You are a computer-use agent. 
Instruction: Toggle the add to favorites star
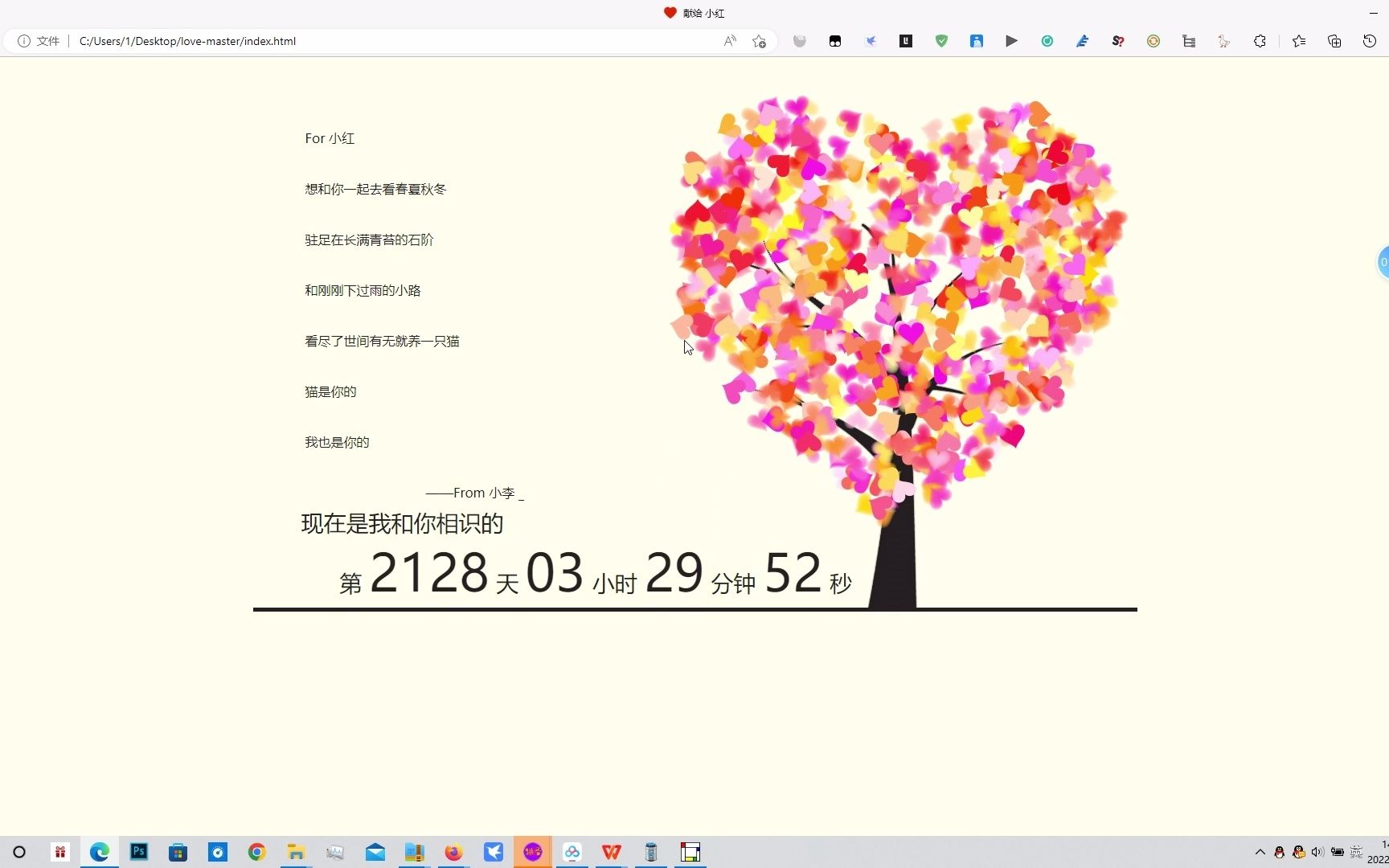pos(757,41)
